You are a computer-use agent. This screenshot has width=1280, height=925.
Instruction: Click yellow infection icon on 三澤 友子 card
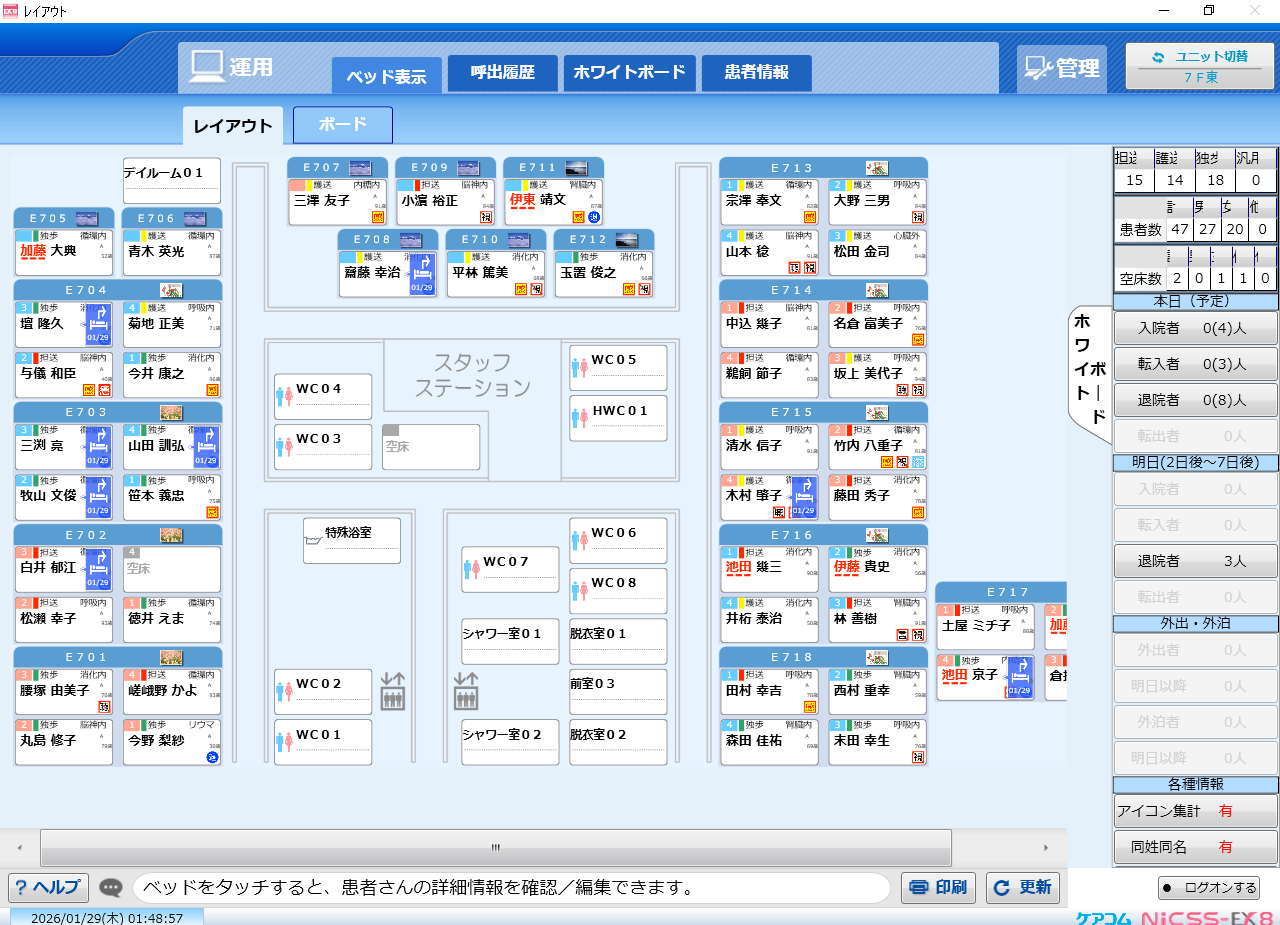(378, 216)
